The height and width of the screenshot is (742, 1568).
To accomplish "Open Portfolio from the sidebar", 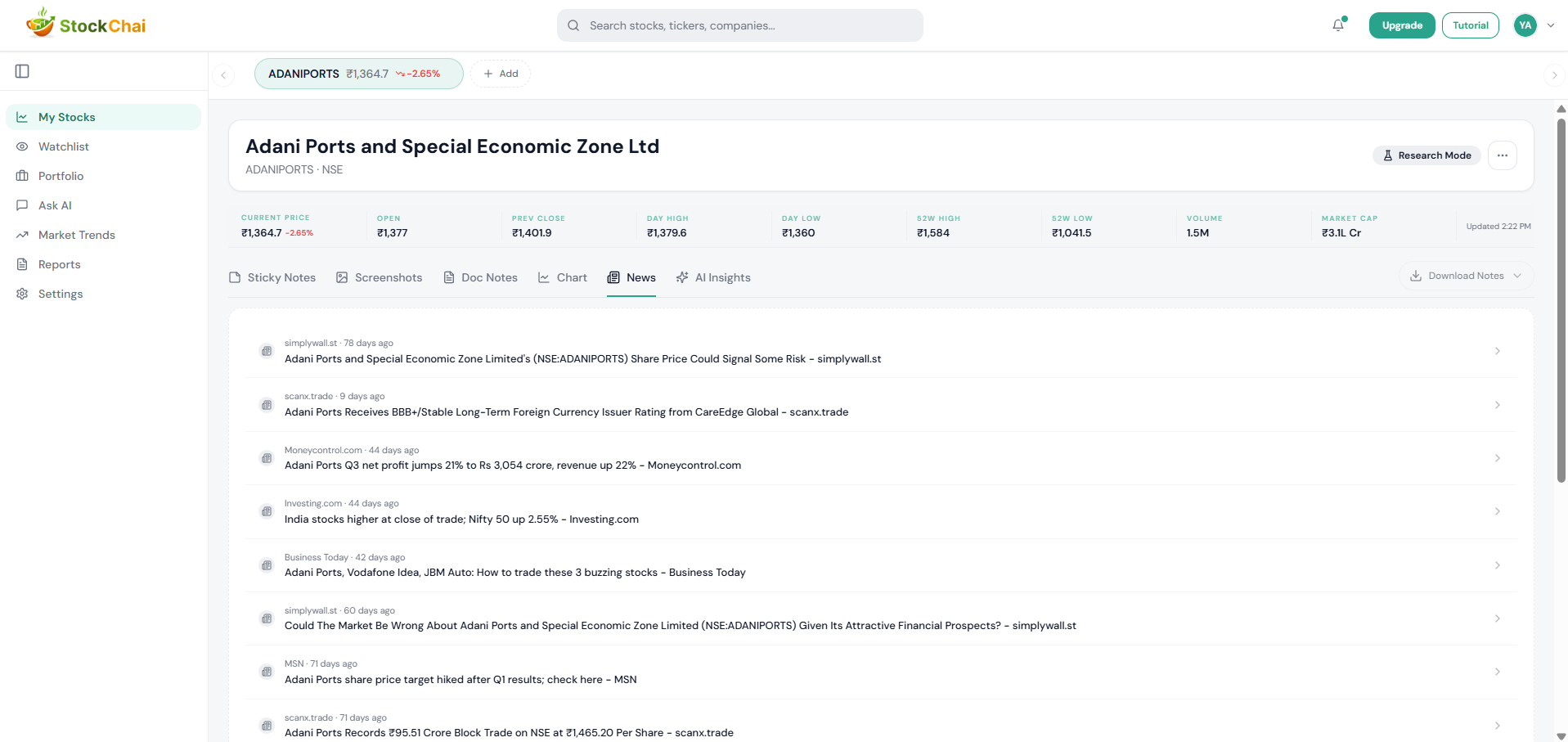I will pos(103,176).
